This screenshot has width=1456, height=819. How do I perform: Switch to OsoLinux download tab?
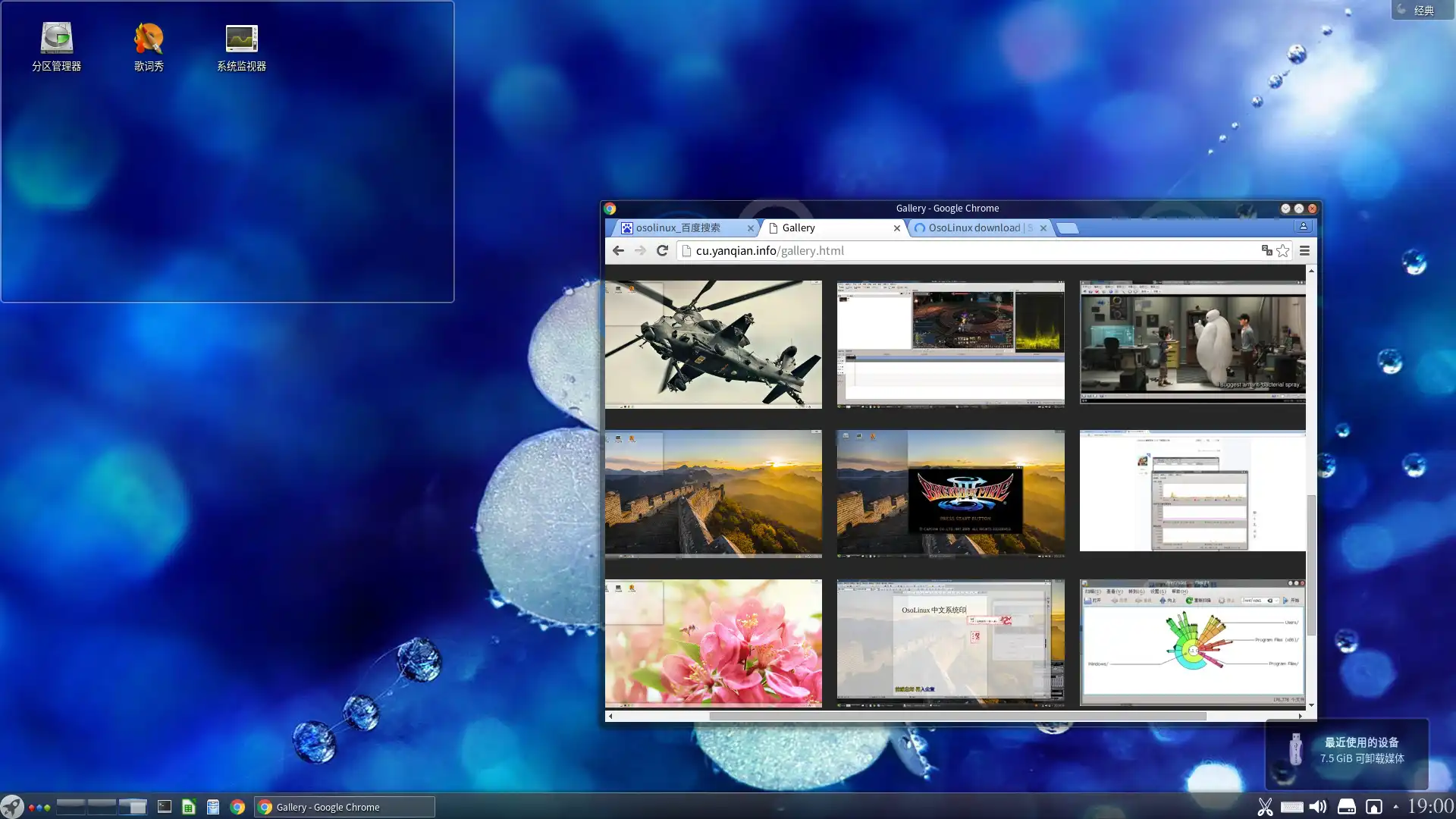point(975,228)
